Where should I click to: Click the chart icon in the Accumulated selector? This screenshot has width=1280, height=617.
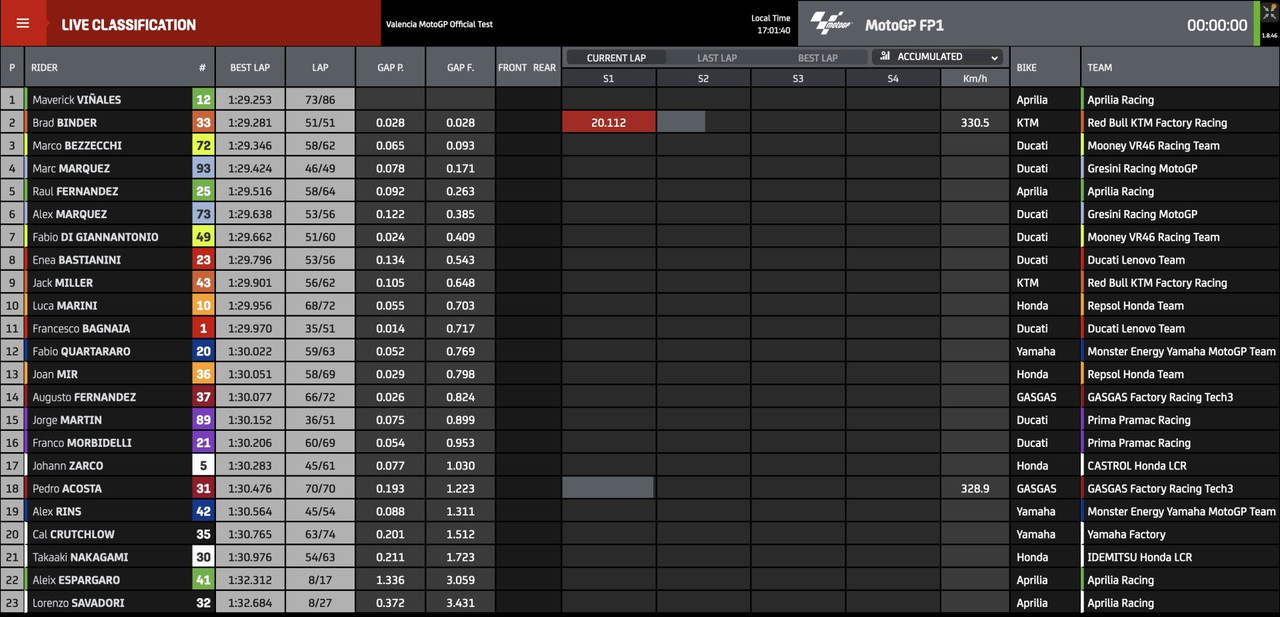click(x=885, y=57)
